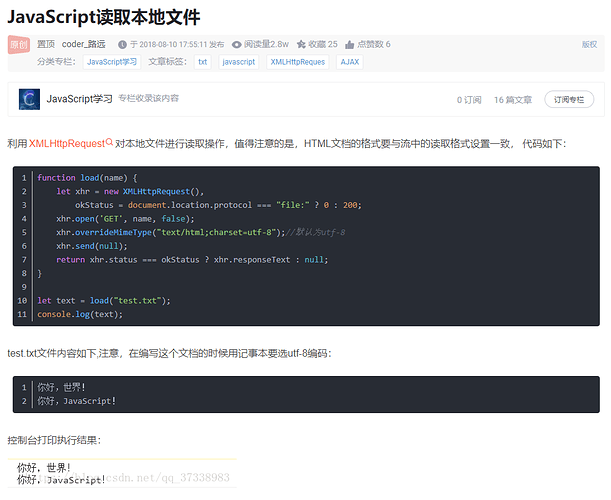This screenshot has height=500, width=611.
Task: Open the JavaScript学习 category tag
Action: tap(112, 62)
